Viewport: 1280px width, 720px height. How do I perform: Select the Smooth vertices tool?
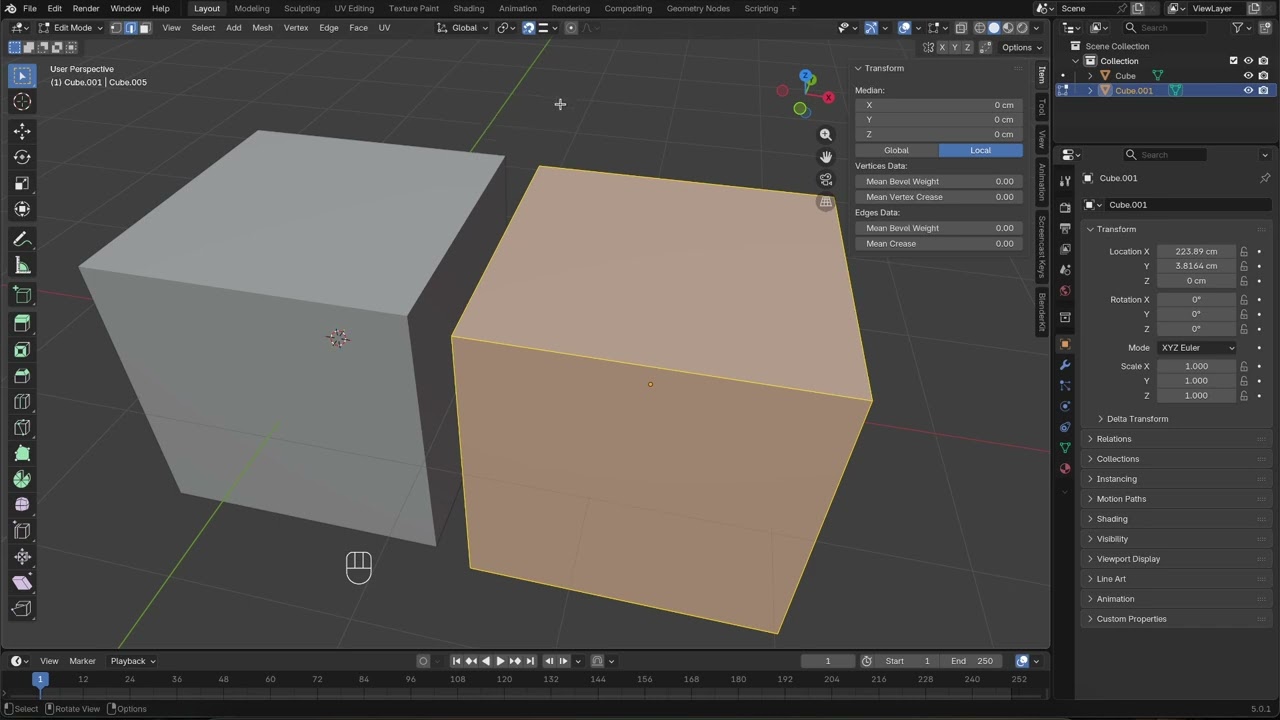pos(22,505)
